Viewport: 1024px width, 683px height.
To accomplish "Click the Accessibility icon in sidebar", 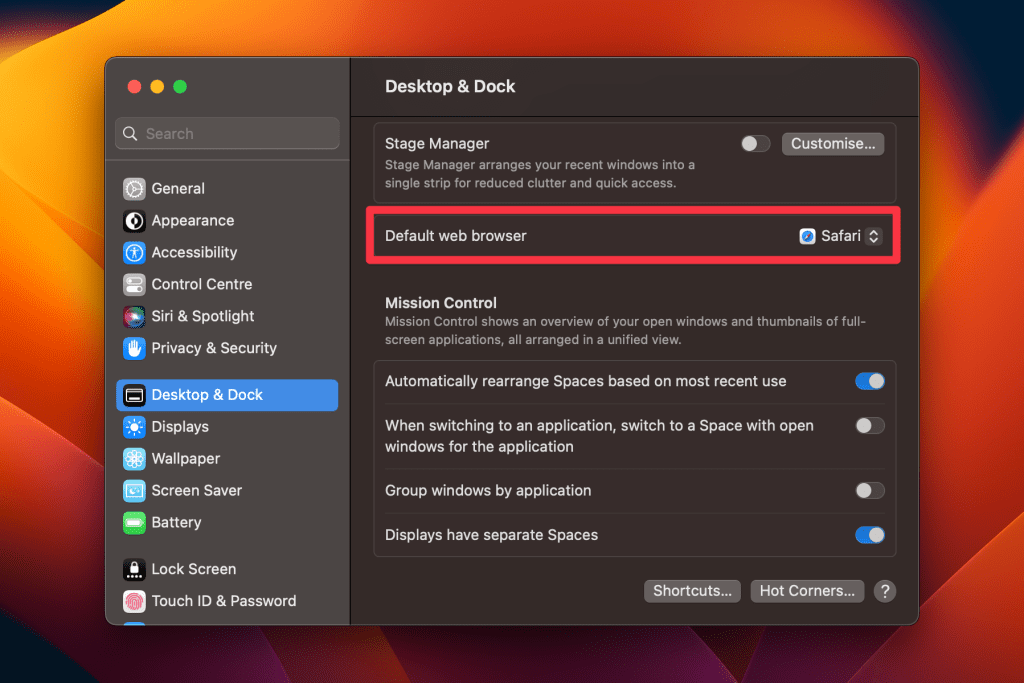I will click(x=134, y=253).
